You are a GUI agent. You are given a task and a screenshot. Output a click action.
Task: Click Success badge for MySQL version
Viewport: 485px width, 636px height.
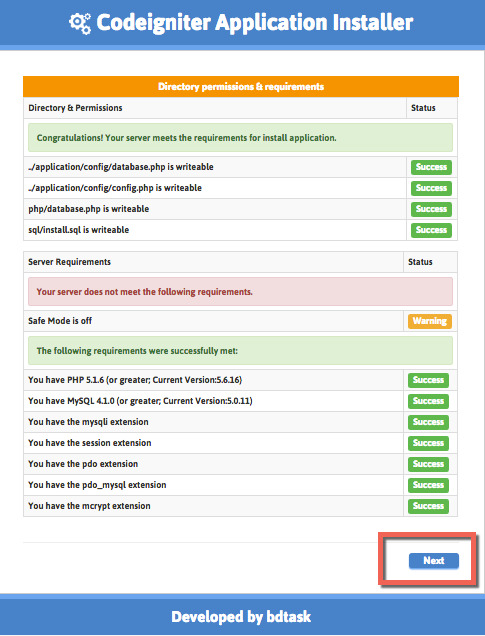click(428, 401)
